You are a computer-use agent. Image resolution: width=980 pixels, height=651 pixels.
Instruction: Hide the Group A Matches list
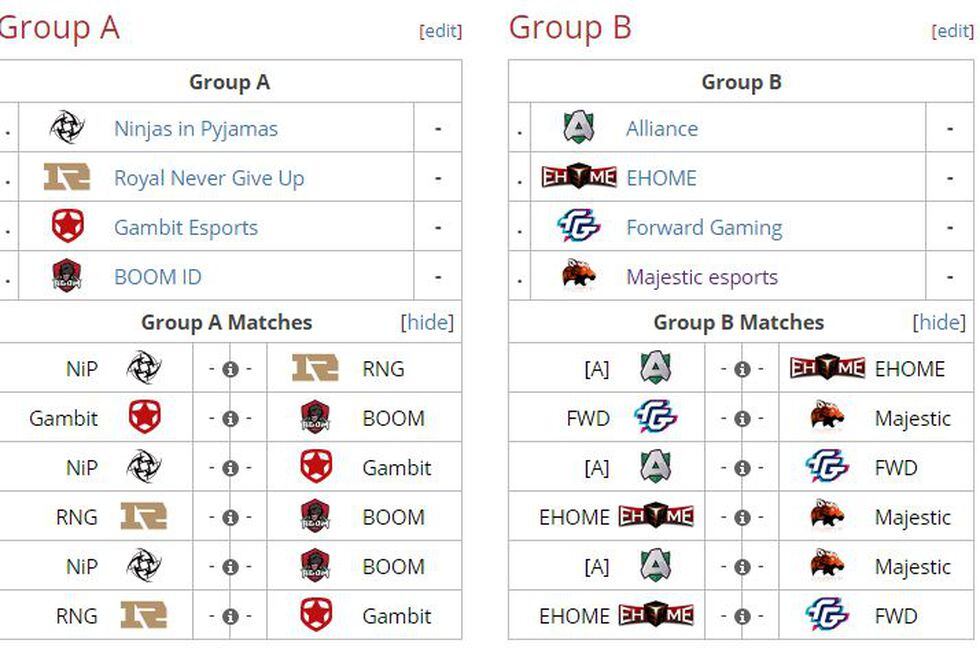(428, 322)
